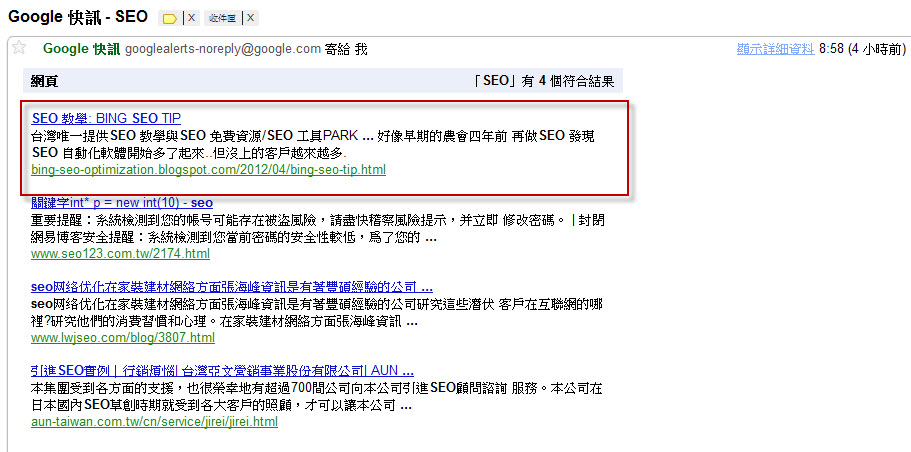Click the 網頁 section header
The image size is (911, 452).
pos(44,81)
